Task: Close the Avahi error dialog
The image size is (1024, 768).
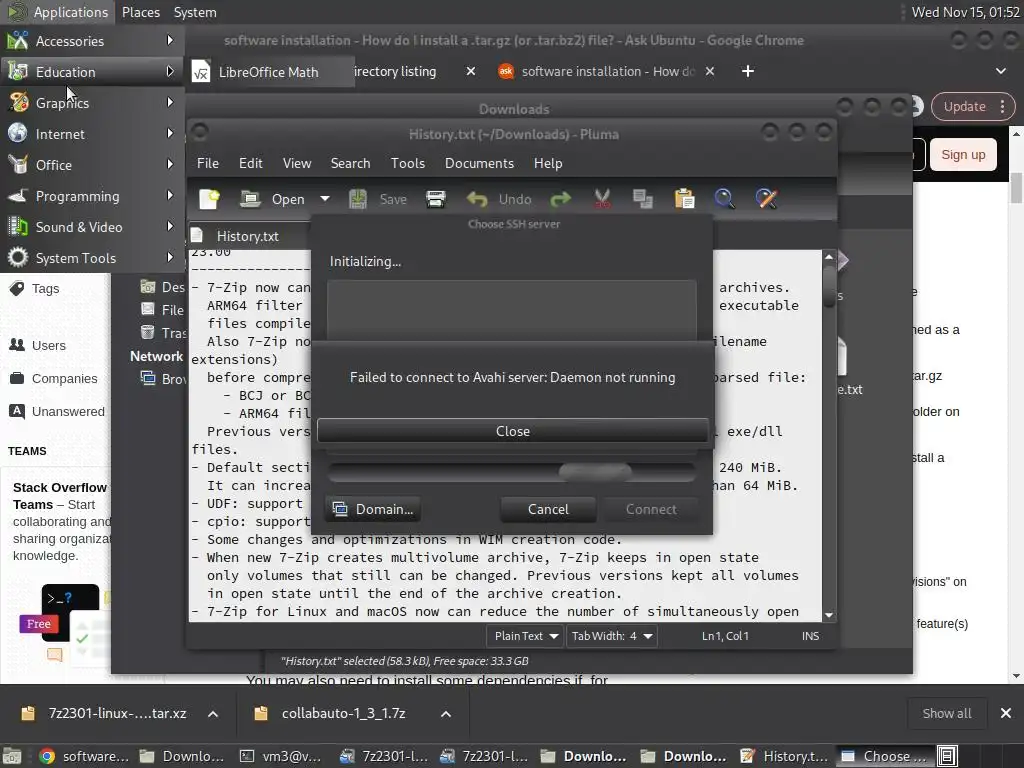Action: [513, 431]
